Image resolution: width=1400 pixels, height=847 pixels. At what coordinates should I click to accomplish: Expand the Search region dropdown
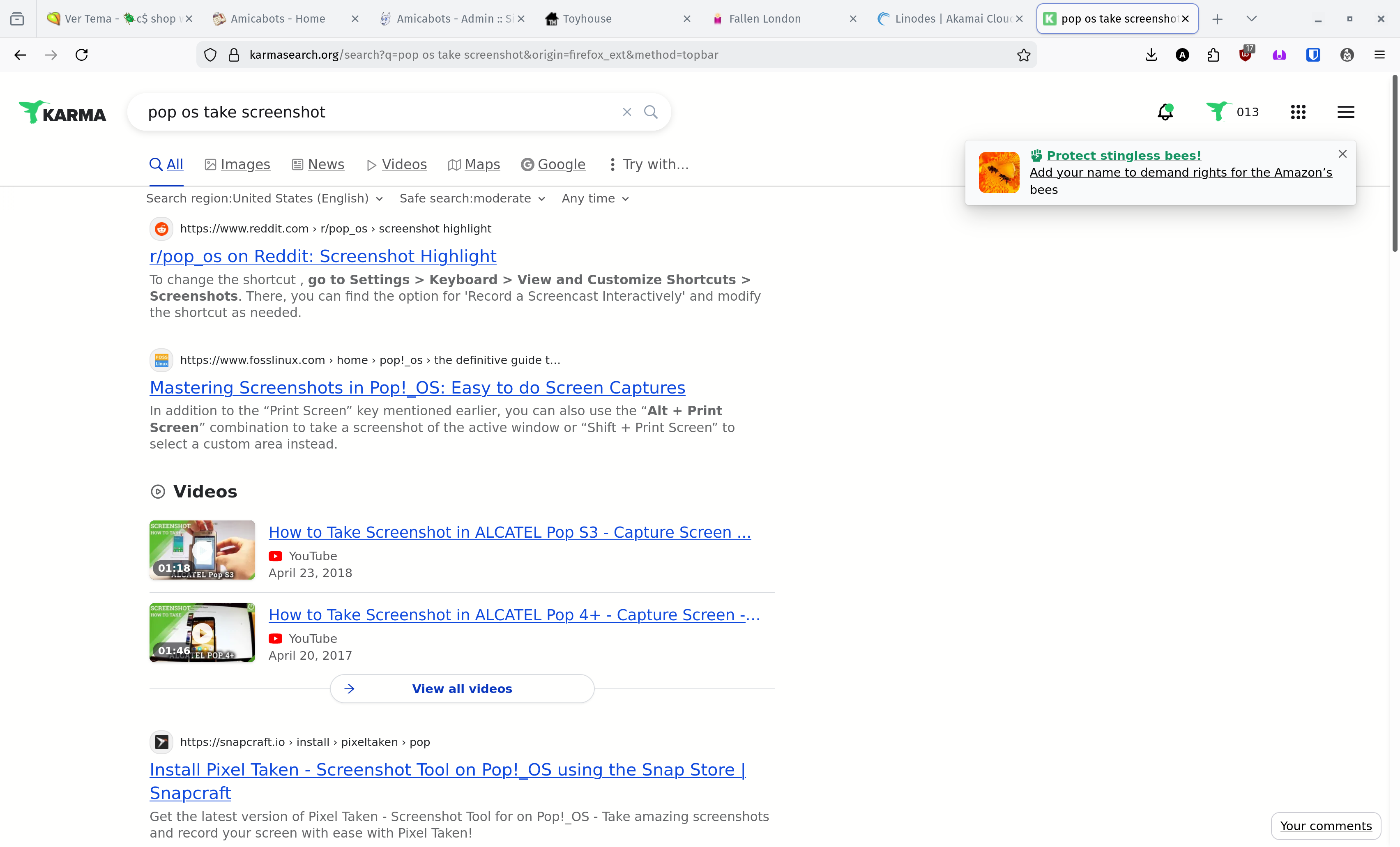tap(264, 199)
